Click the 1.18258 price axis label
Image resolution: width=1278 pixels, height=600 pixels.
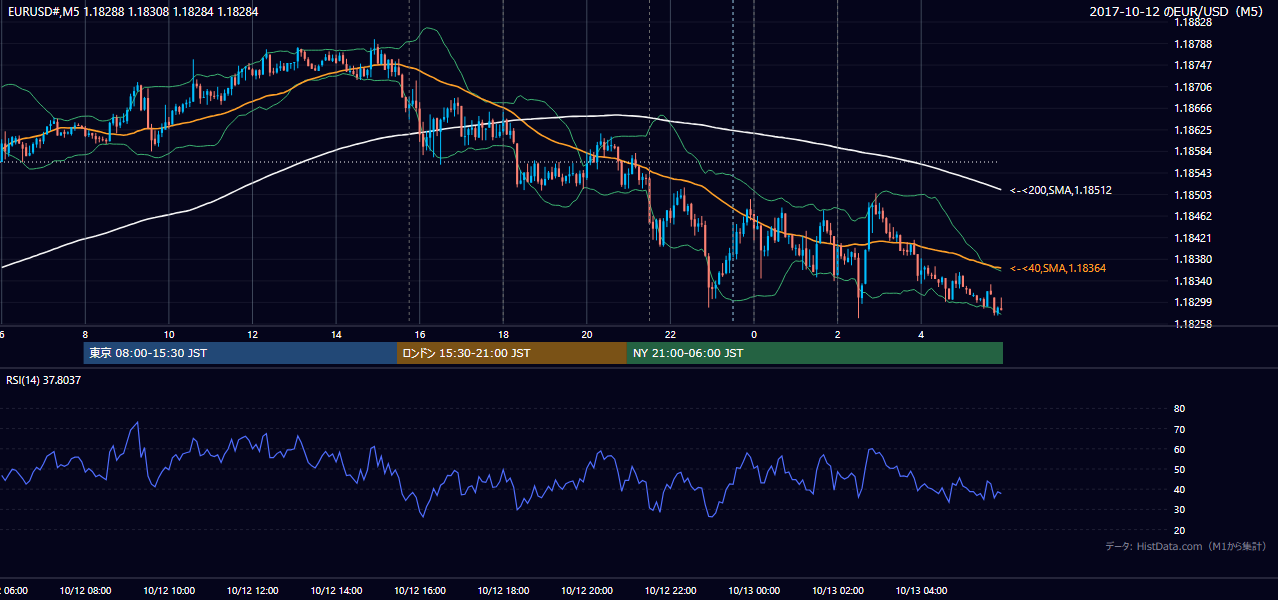[1194, 324]
